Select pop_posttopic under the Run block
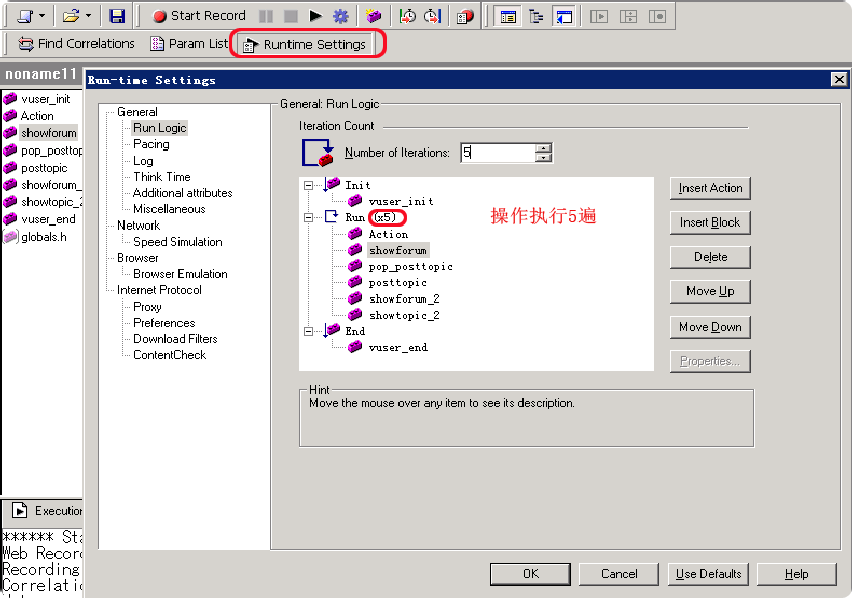 coord(410,267)
